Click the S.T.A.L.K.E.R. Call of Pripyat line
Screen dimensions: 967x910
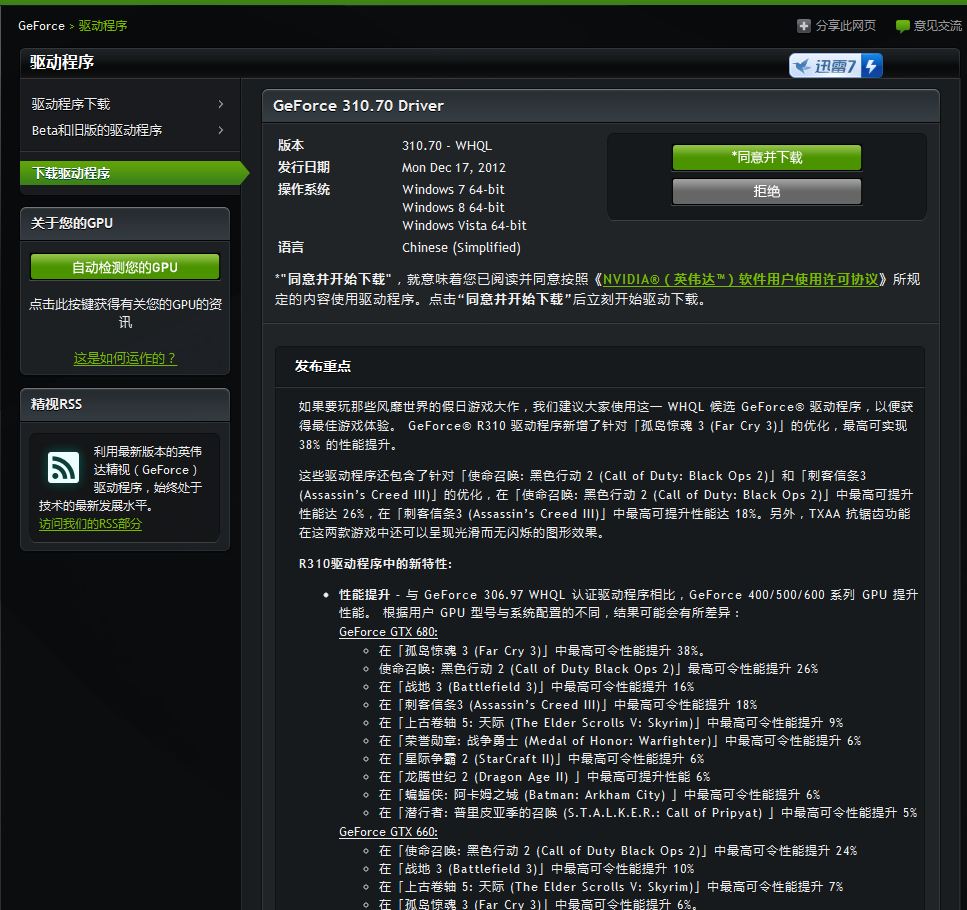point(648,813)
